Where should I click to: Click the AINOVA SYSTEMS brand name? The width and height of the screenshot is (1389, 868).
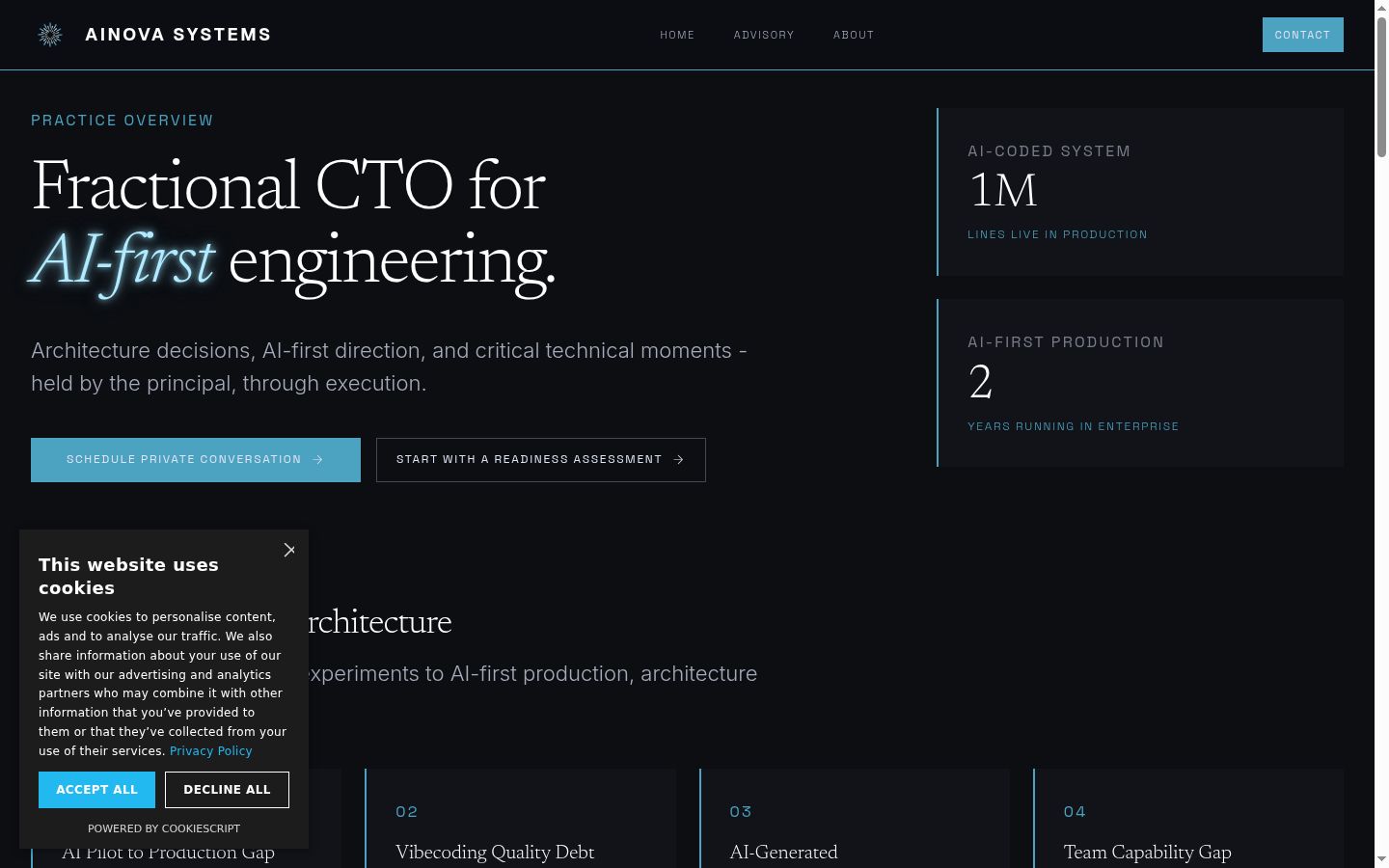[178, 35]
